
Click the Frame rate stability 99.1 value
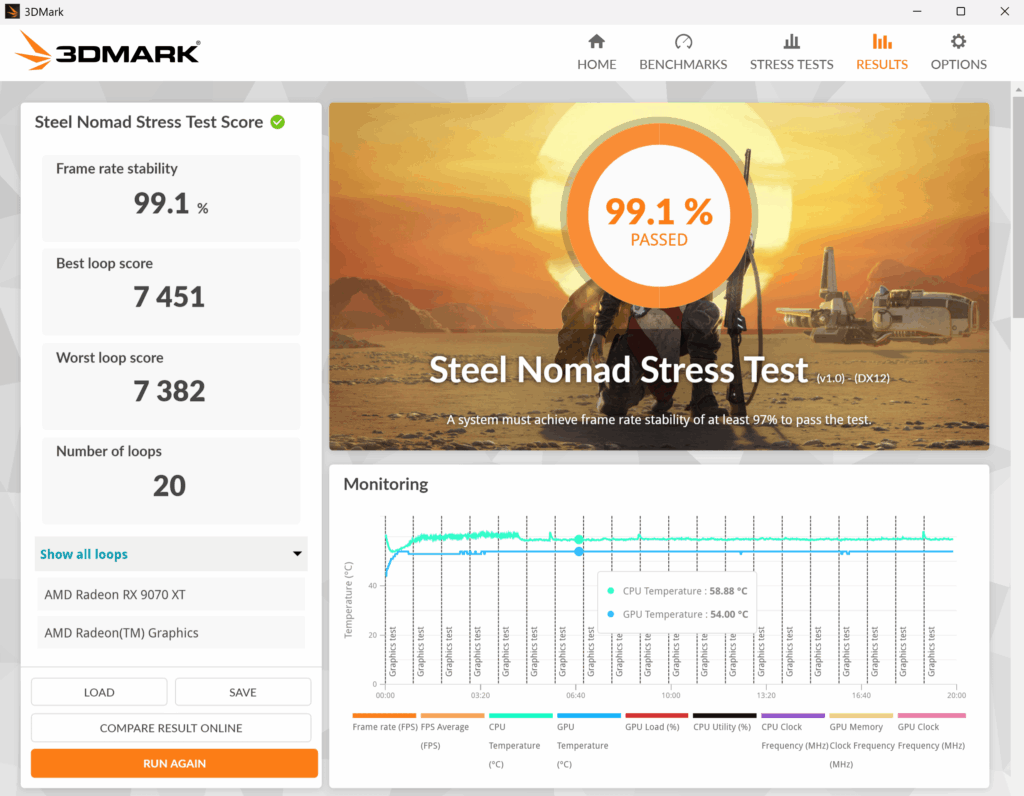(x=161, y=203)
